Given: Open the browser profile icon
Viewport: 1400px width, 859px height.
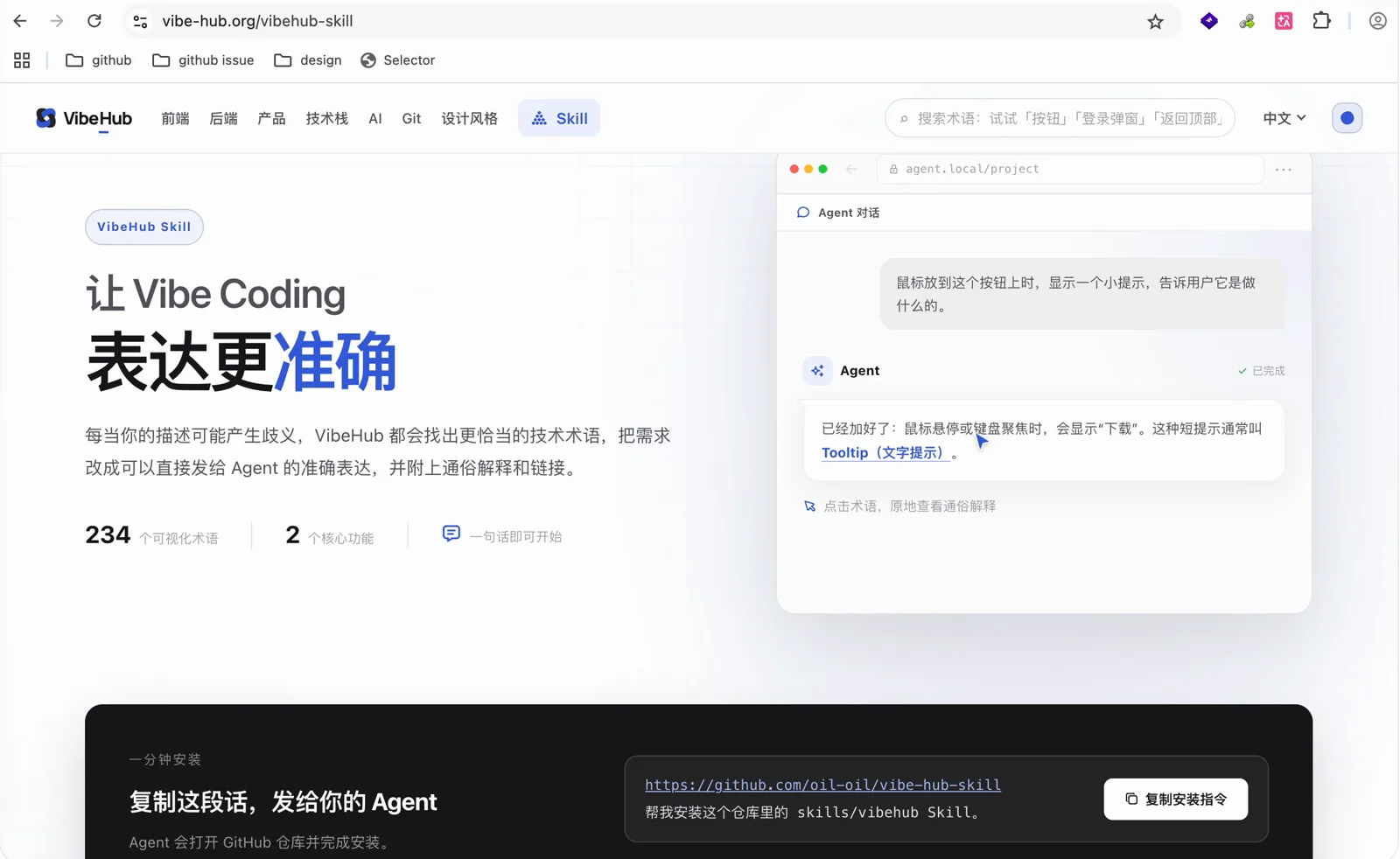Looking at the screenshot, I should (1378, 21).
